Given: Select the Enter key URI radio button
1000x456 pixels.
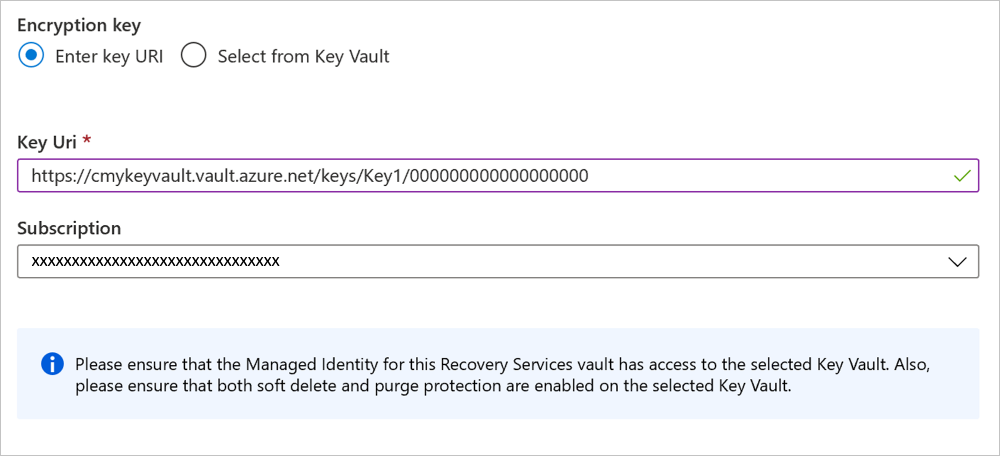Looking at the screenshot, I should pos(31,56).
